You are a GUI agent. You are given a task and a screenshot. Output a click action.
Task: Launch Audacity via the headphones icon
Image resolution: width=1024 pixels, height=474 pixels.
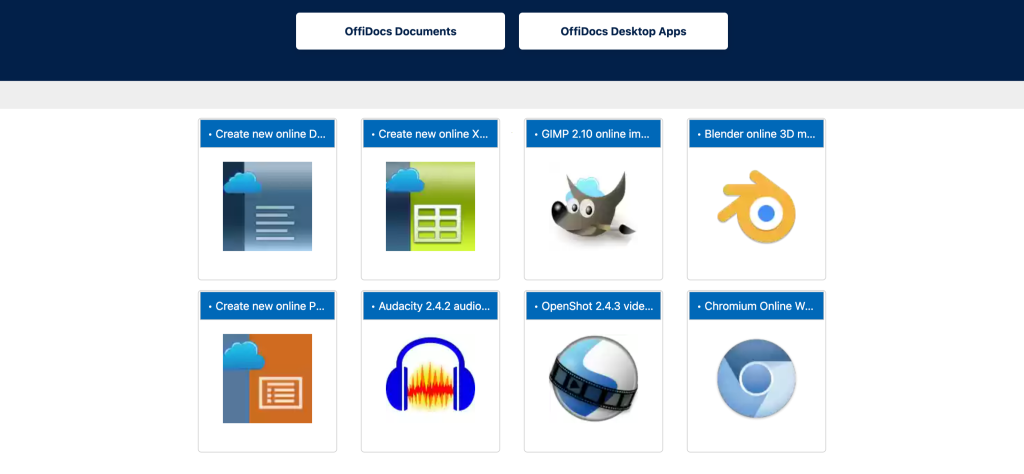pos(430,374)
